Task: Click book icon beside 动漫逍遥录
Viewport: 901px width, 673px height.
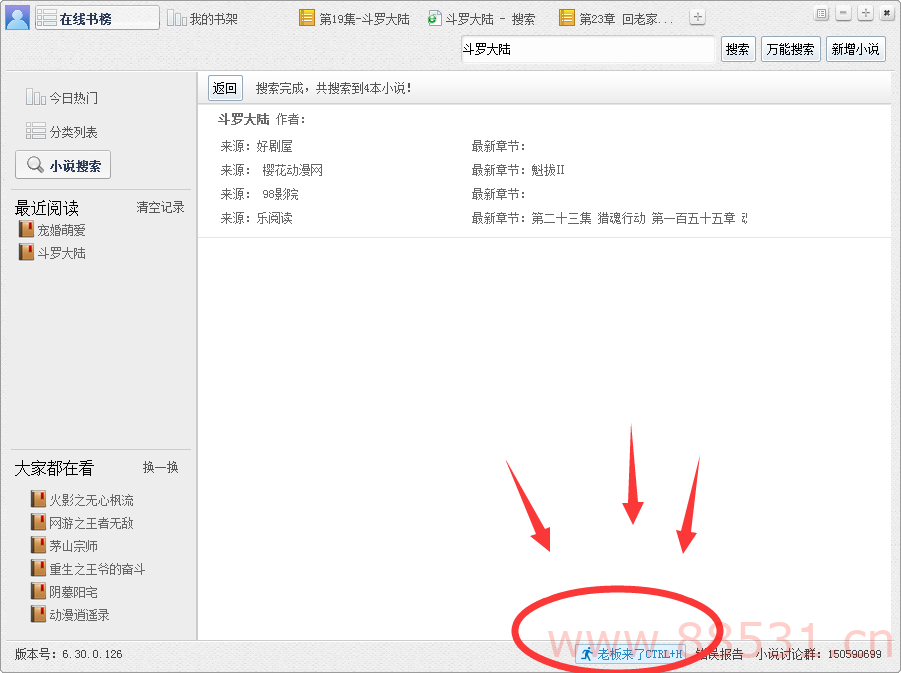Action: 38,614
